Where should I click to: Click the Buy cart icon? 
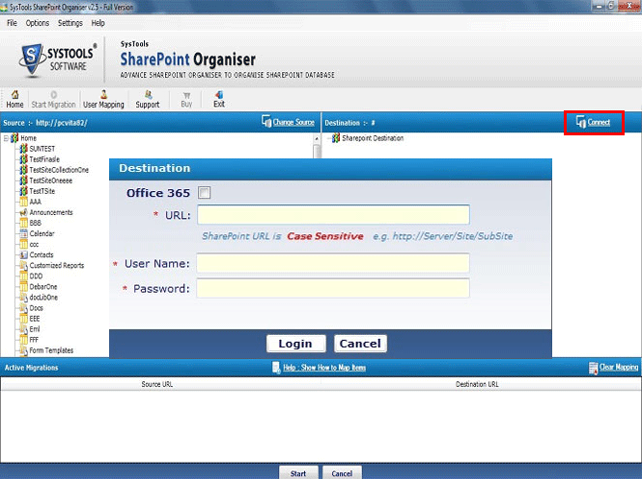click(x=187, y=95)
